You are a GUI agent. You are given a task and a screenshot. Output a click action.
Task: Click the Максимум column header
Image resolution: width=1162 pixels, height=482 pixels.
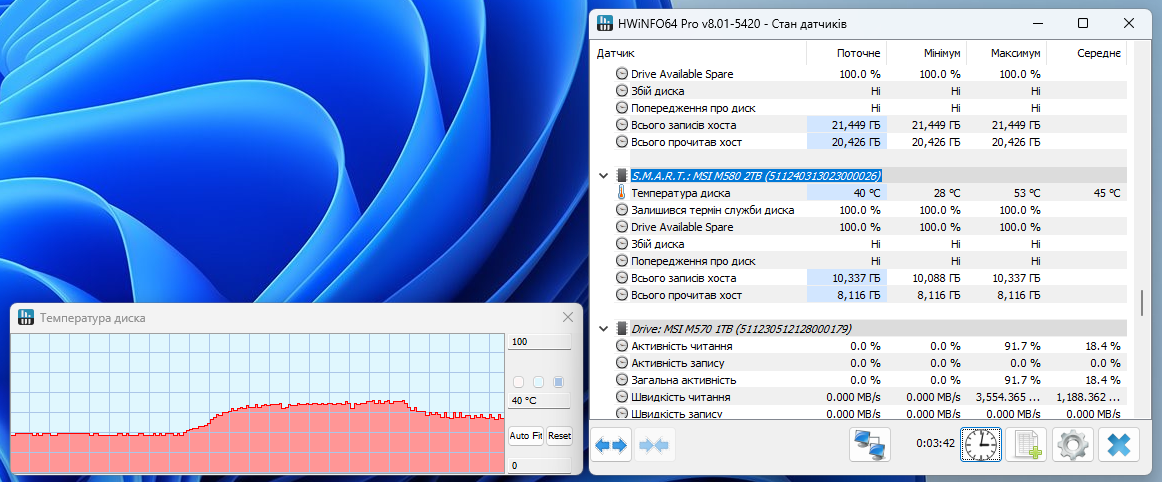point(1006,54)
